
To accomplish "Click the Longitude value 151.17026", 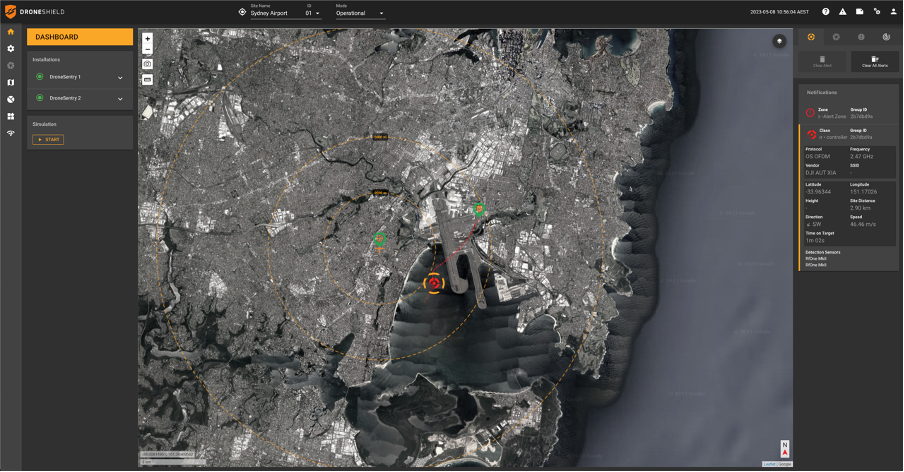I will (x=863, y=191).
